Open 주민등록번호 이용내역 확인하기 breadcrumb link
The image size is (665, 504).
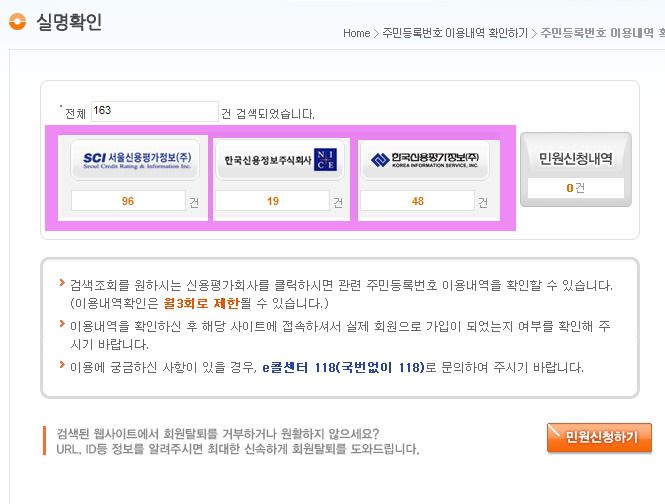[x=455, y=33]
